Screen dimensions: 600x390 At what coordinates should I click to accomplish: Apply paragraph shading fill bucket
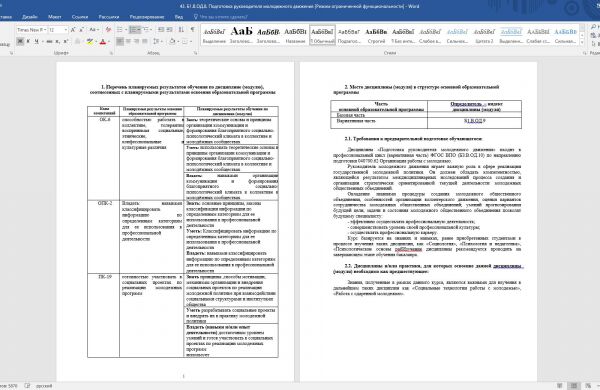tap(172, 41)
